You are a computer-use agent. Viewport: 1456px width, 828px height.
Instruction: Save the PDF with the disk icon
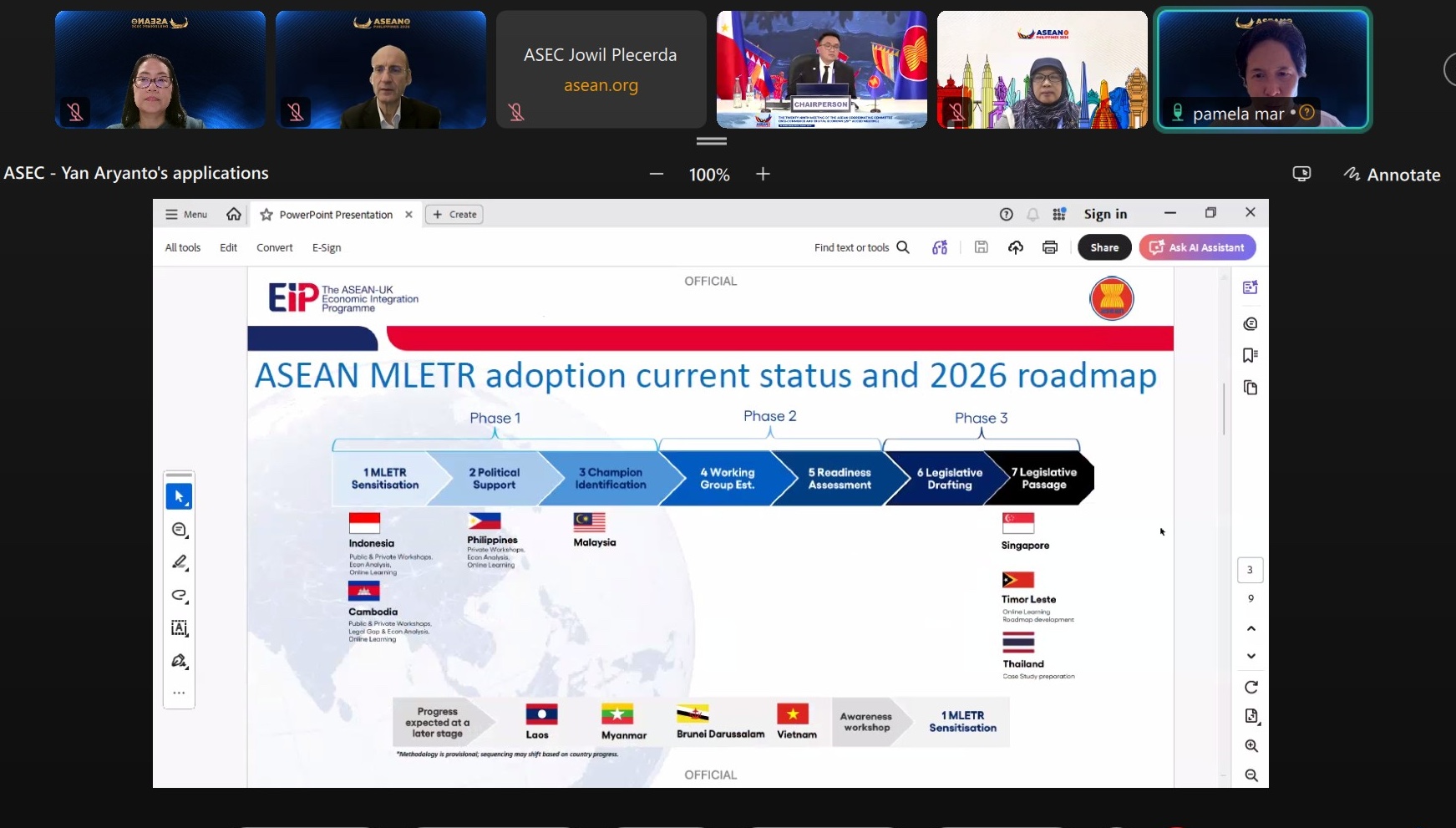point(982,247)
